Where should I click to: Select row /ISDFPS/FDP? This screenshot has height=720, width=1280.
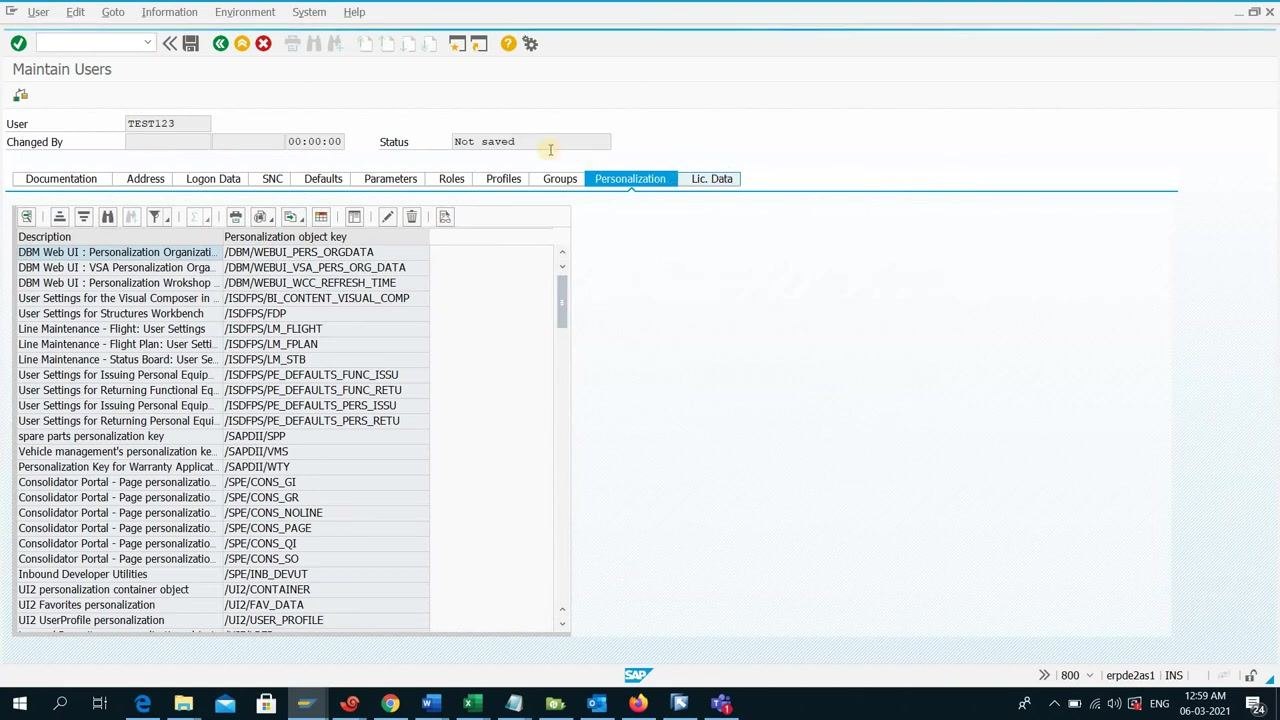(222, 313)
